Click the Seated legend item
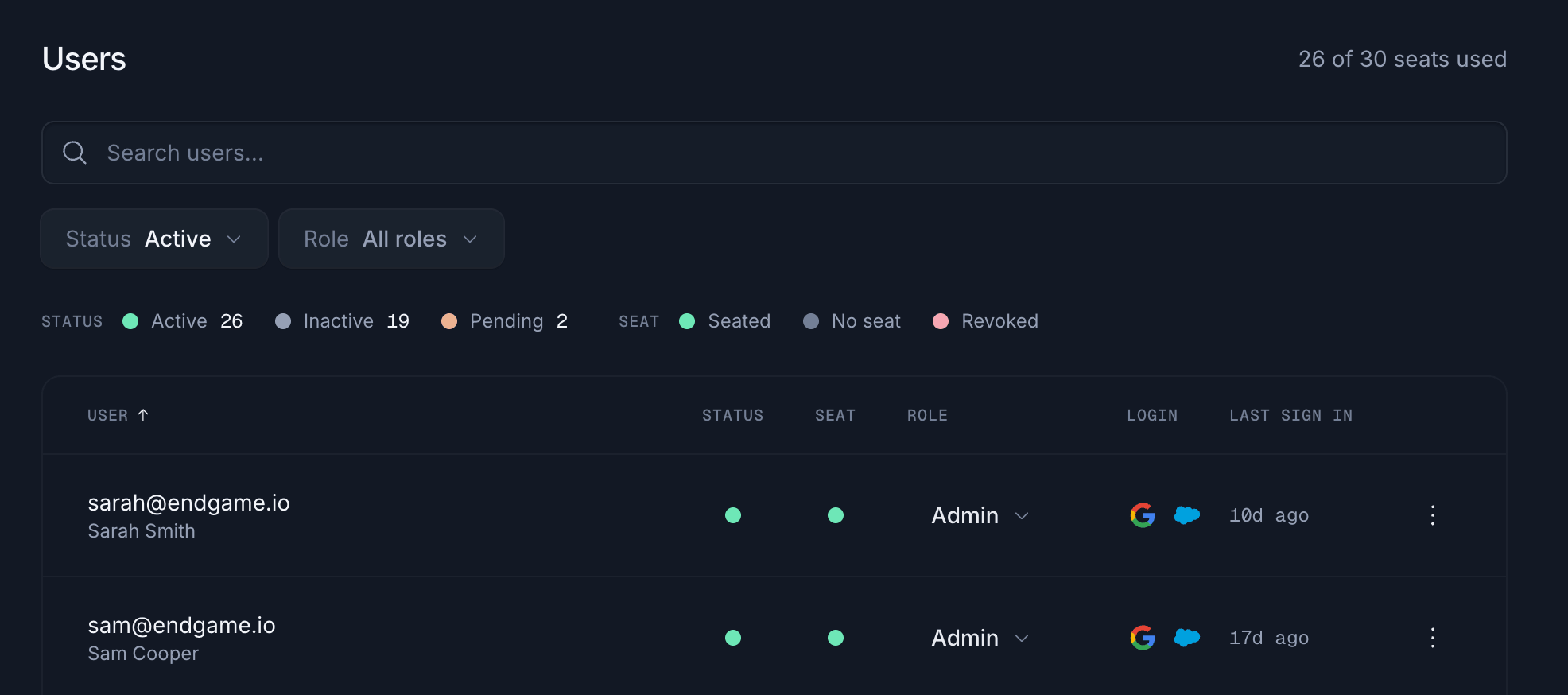The width and height of the screenshot is (1568, 695). coord(725,321)
